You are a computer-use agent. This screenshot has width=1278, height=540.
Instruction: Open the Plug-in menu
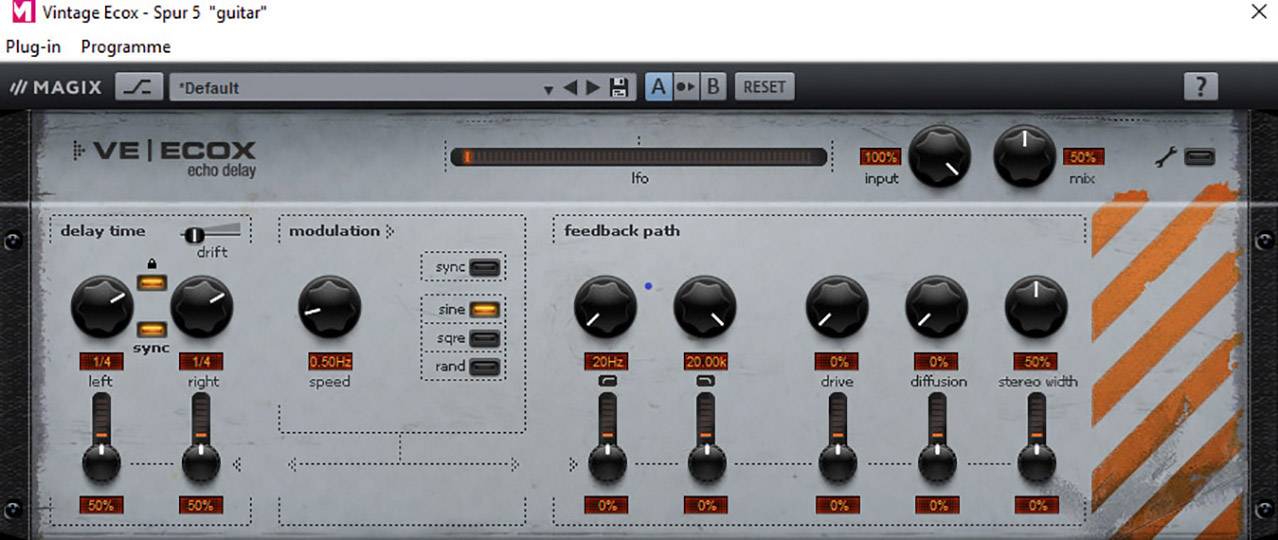pos(33,47)
